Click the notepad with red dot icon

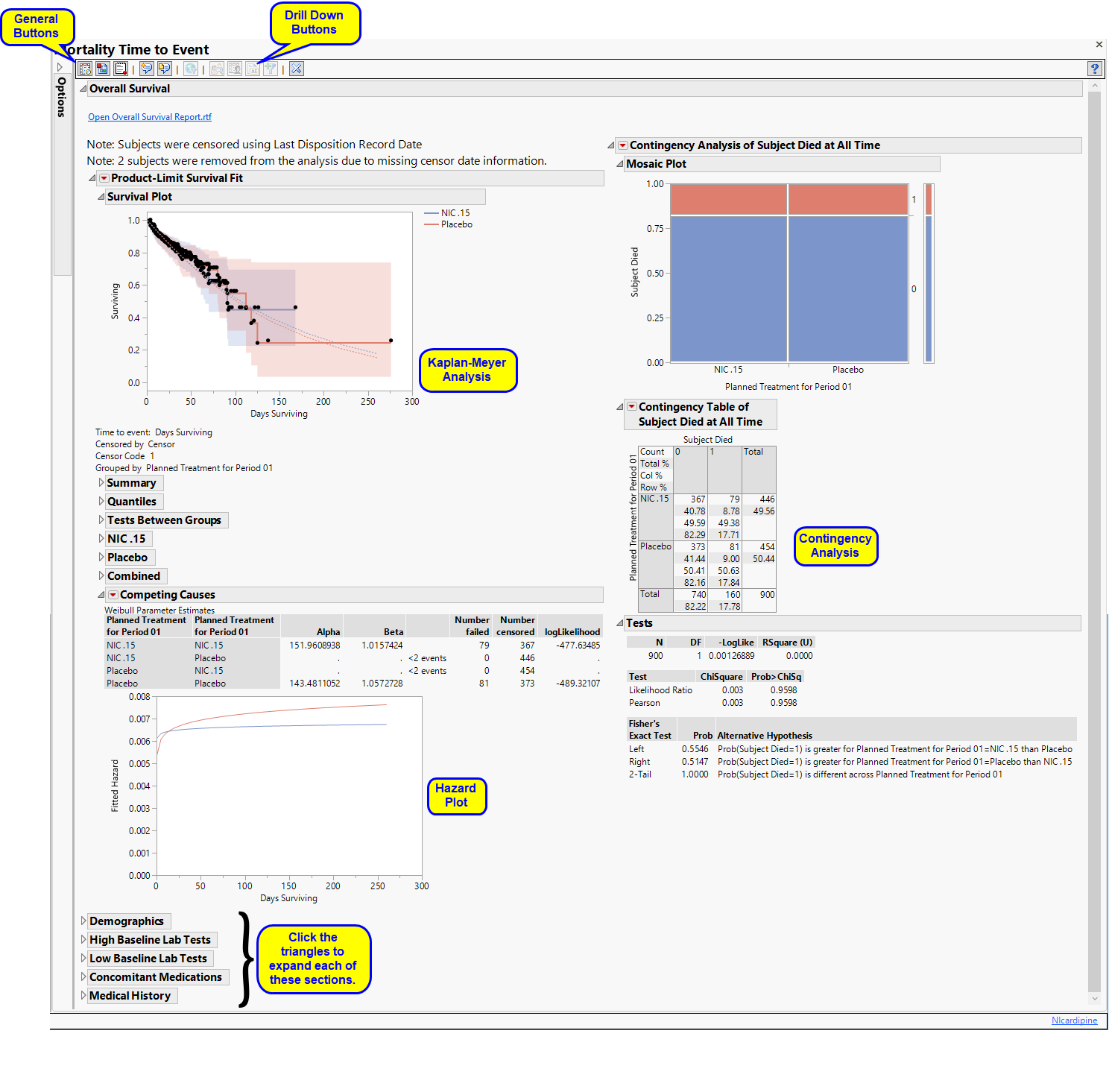click(120, 69)
